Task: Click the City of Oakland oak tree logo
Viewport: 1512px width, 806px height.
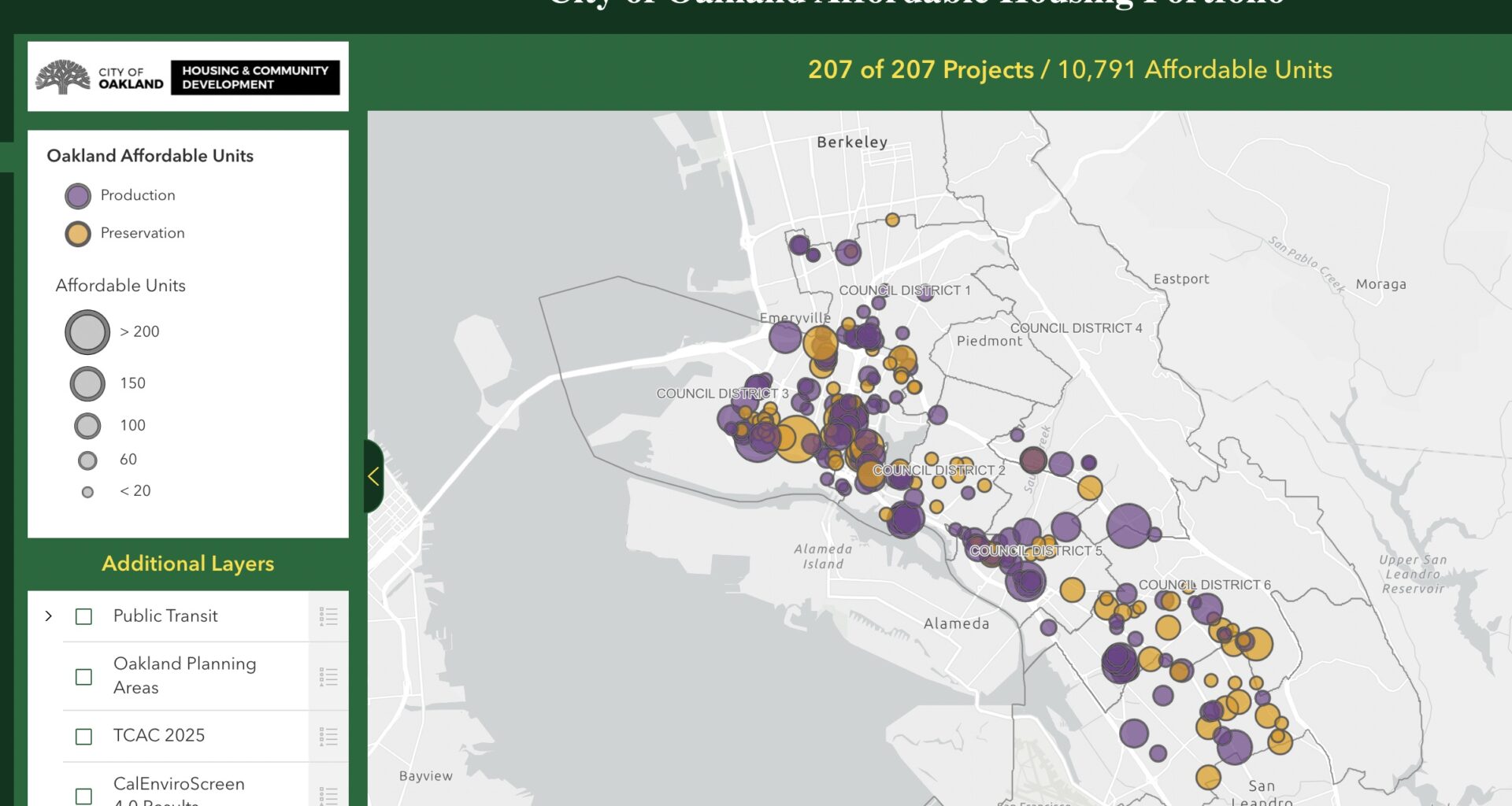Action: pyautogui.click(x=63, y=77)
